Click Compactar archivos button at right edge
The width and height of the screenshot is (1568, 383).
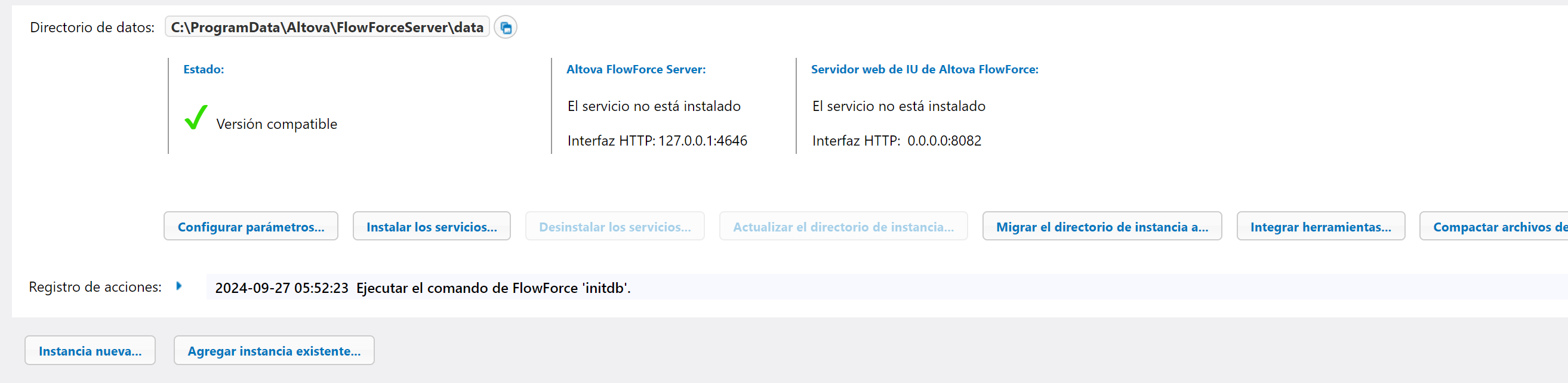click(1495, 226)
